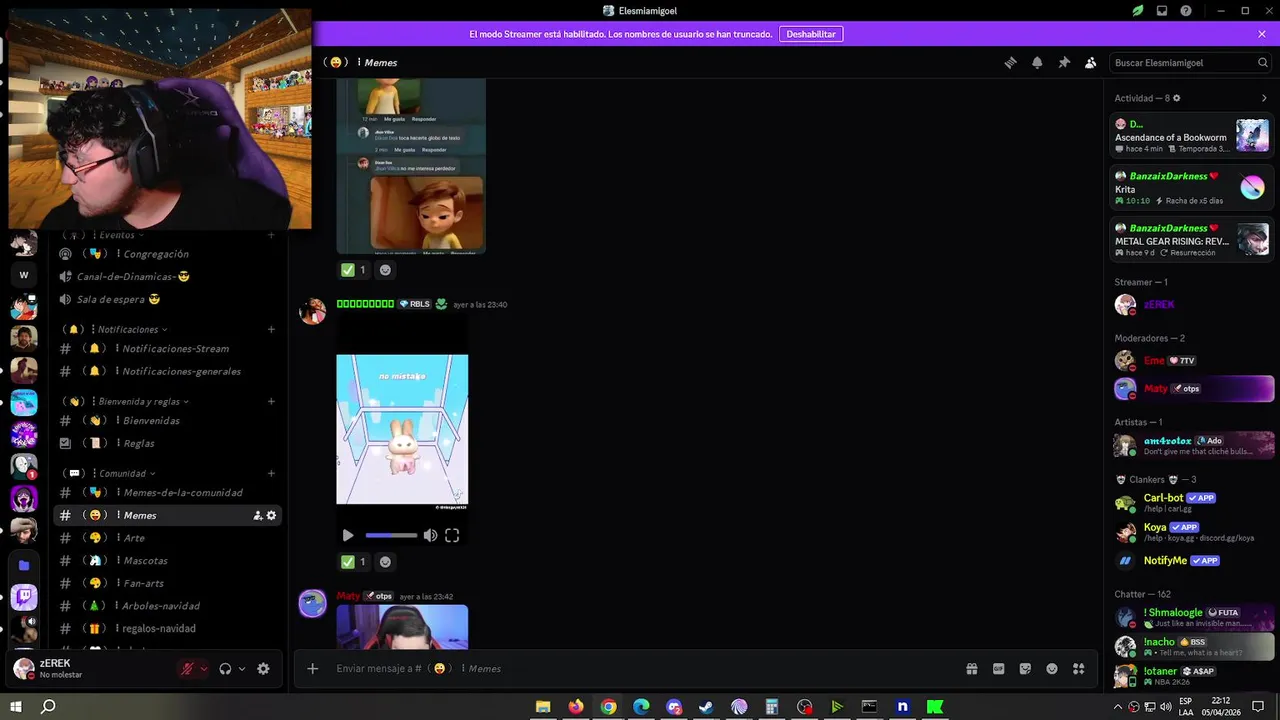Add reaction under the bunny video
This screenshot has height=720, width=1280.
click(x=385, y=562)
